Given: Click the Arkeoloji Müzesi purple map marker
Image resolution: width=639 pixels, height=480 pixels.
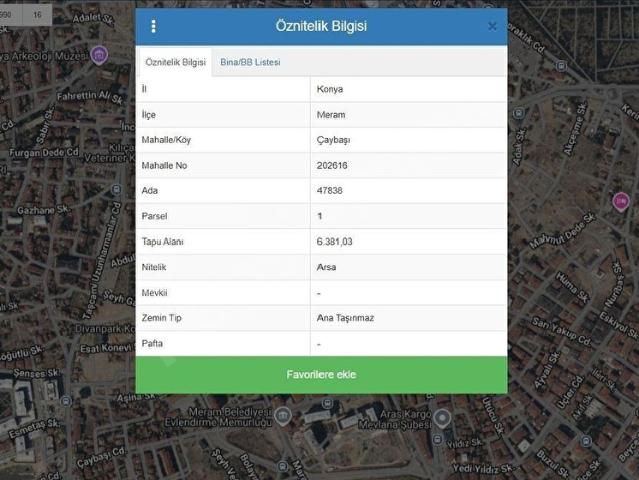Looking at the screenshot, I should [x=99, y=55].
